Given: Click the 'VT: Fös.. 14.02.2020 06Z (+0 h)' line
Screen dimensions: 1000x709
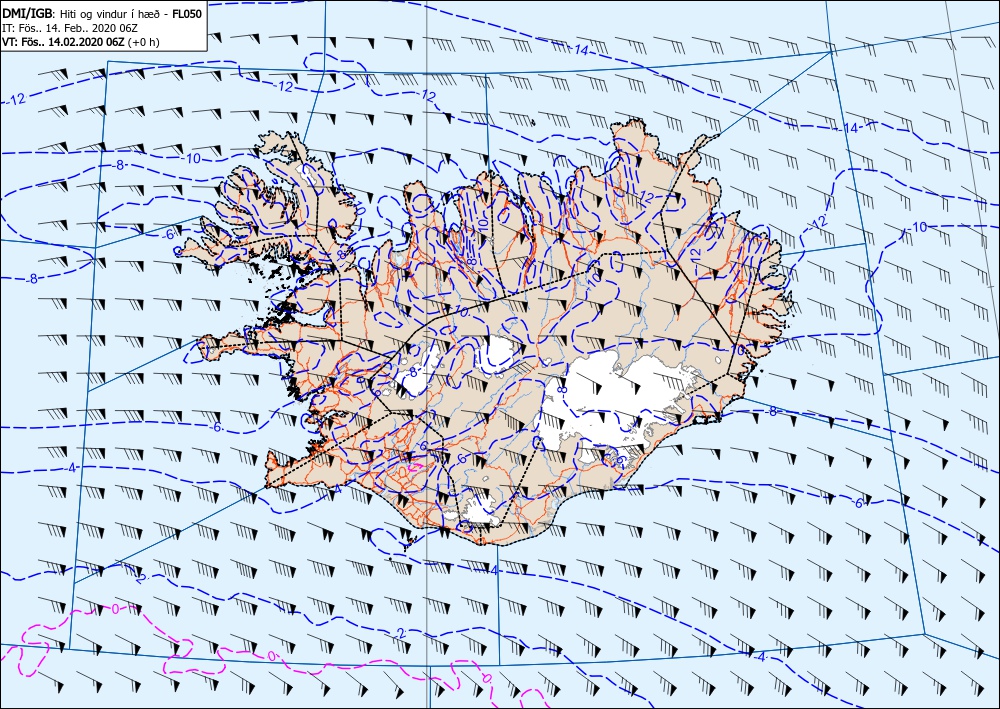Looking at the screenshot, I should (81, 42).
